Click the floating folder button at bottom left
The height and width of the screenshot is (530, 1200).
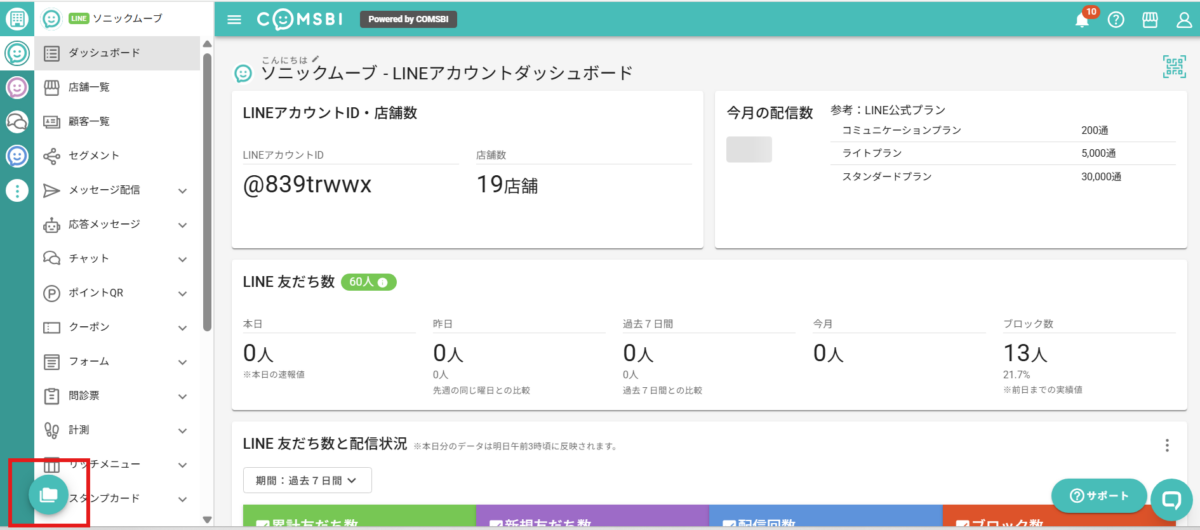coord(47,493)
